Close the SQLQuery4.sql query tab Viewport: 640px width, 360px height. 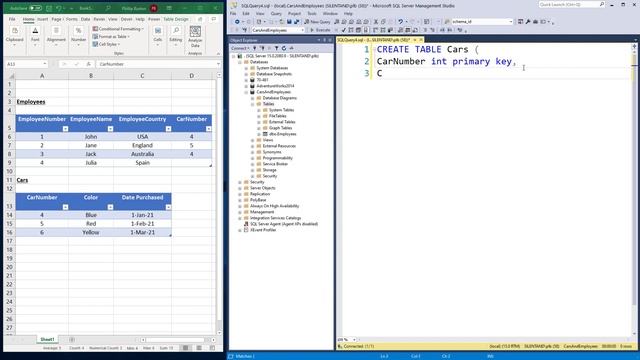421,40
